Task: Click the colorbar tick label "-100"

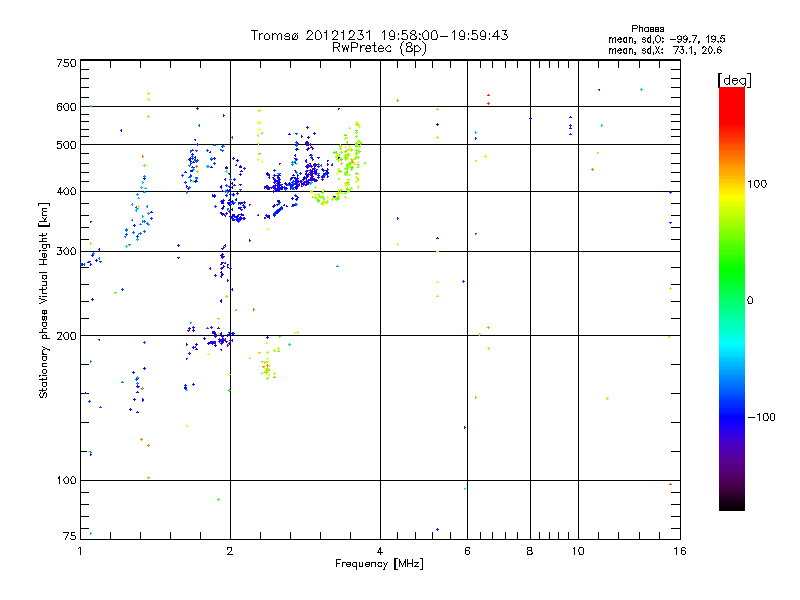Action: pyautogui.click(x=762, y=417)
